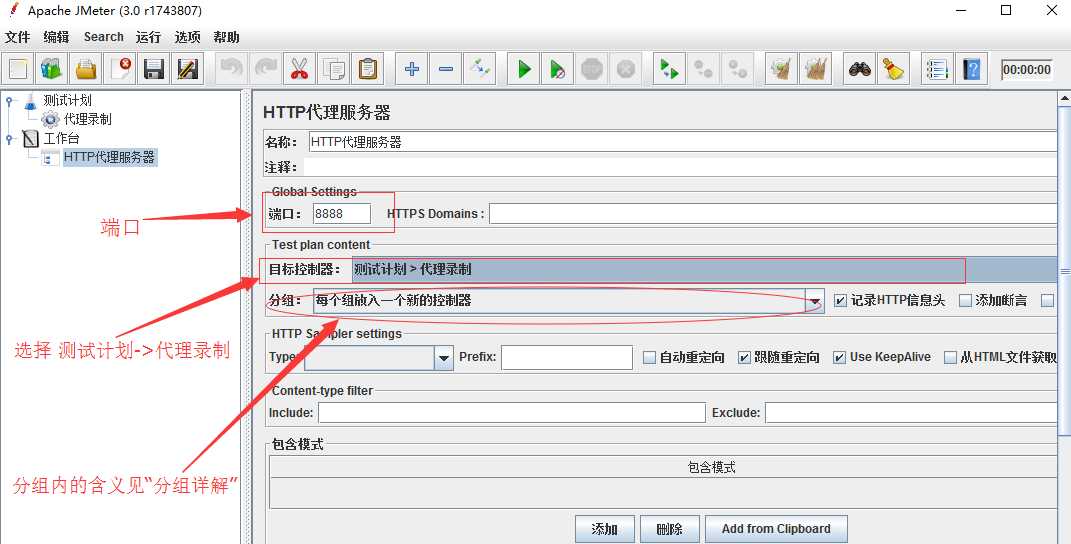
Task: Click the Include content-type field
Action: click(x=512, y=413)
